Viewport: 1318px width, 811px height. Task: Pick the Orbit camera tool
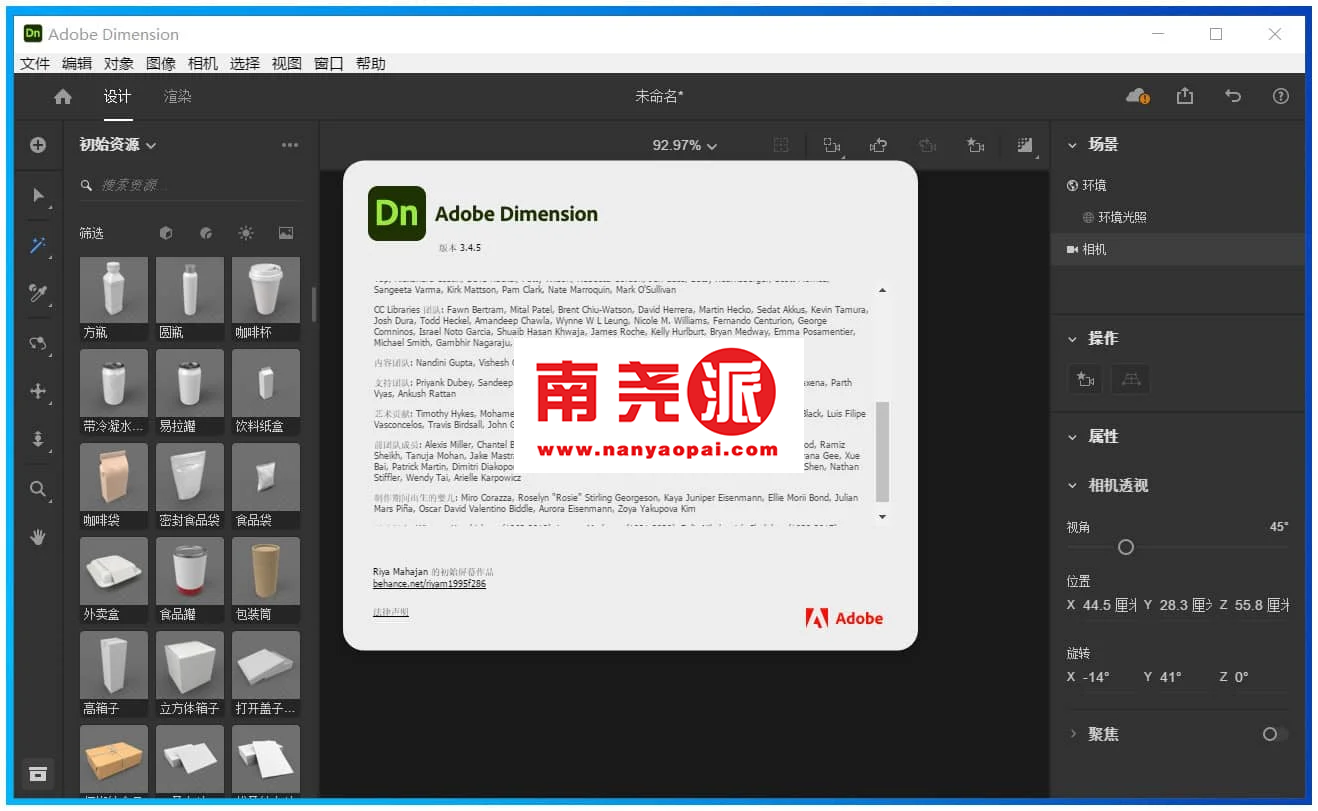[38, 343]
